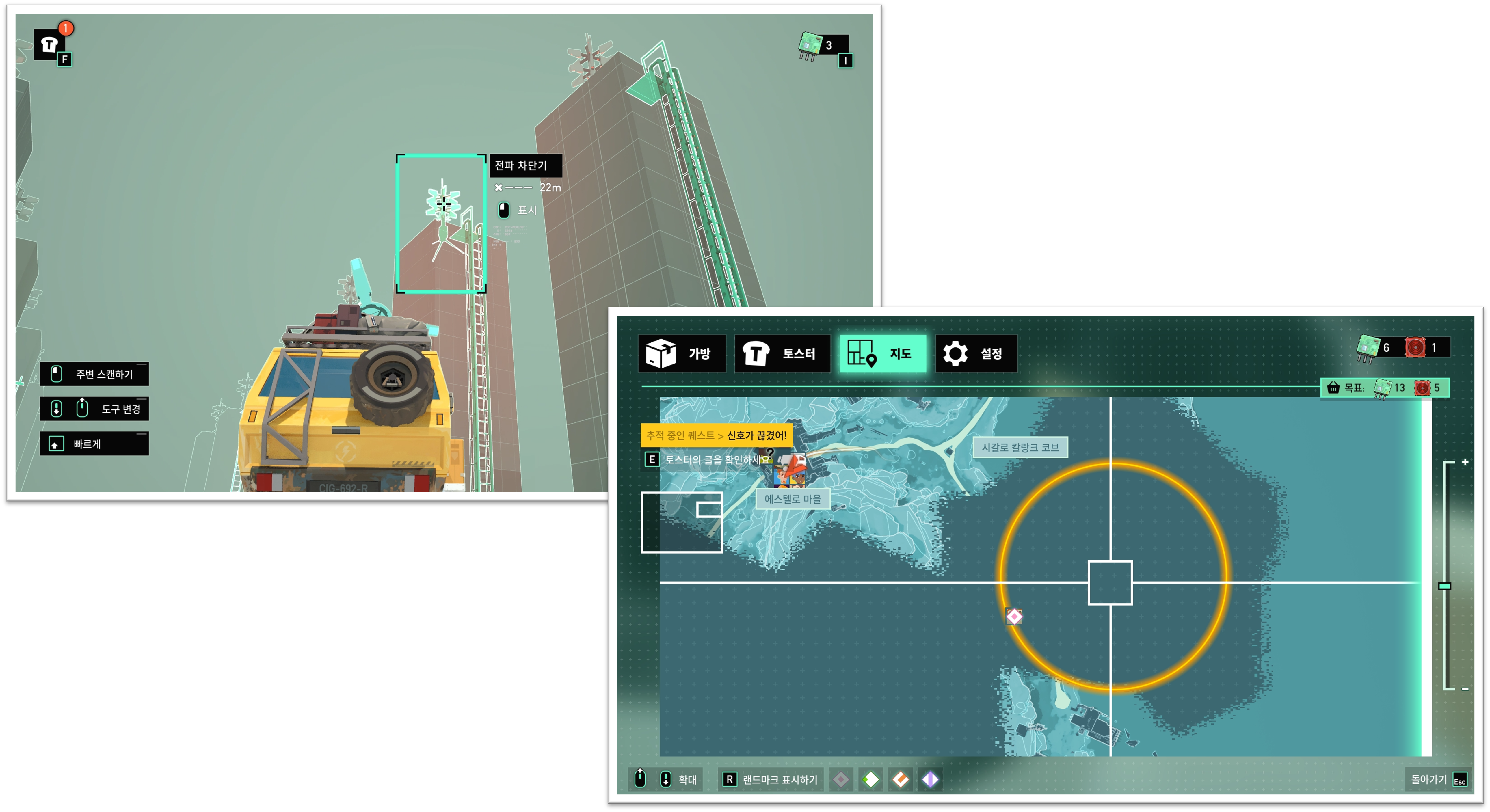Click the minimap overview box
This screenshot has width=1490, height=812.
(681, 522)
